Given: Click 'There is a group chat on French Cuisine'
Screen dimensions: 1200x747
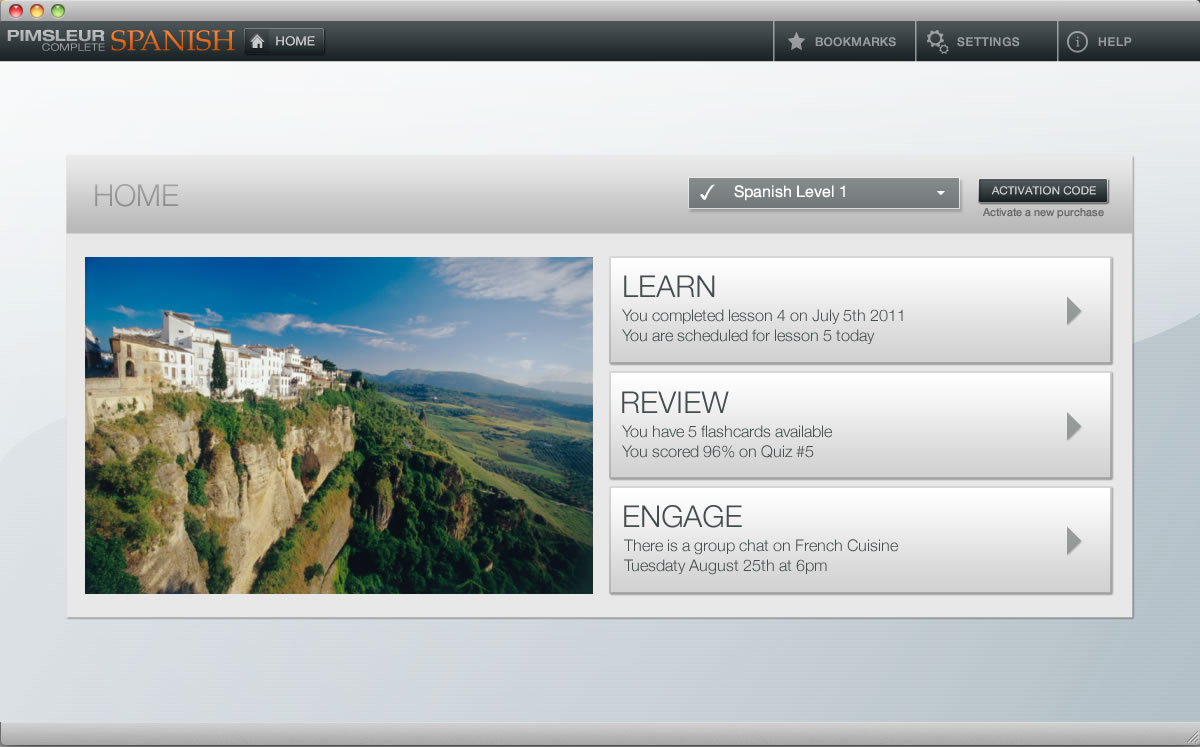Looking at the screenshot, I should click(761, 546).
